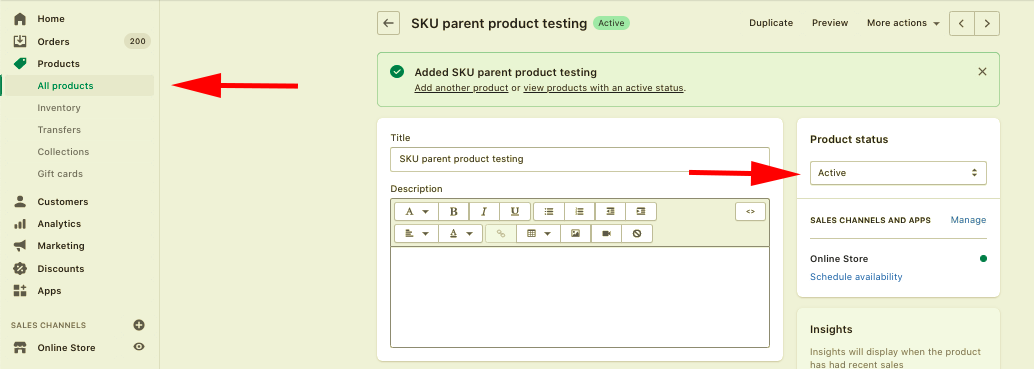Open Marketing in the sidebar
1034x369 pixels.
(x=61, y=246)
